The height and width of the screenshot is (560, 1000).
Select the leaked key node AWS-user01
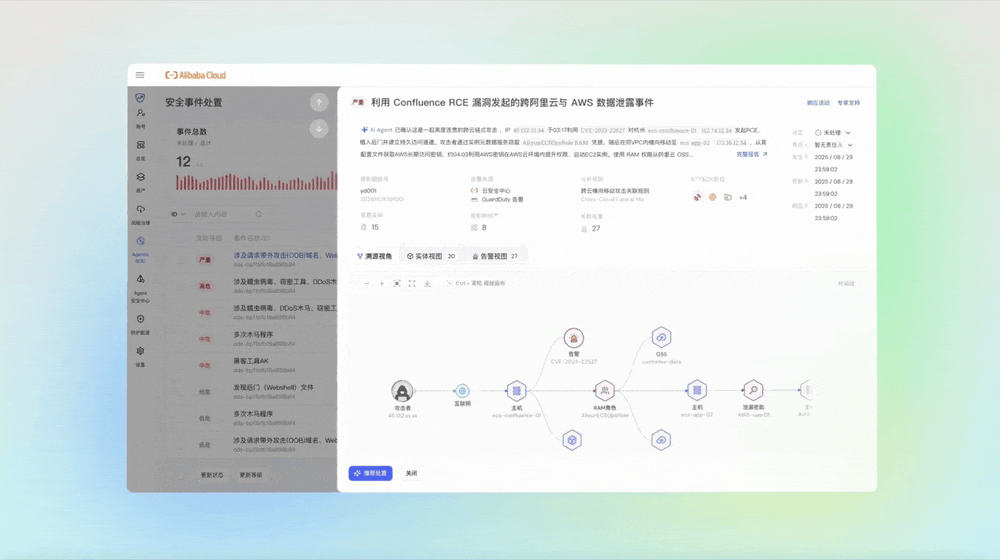[x=753, y=390]
